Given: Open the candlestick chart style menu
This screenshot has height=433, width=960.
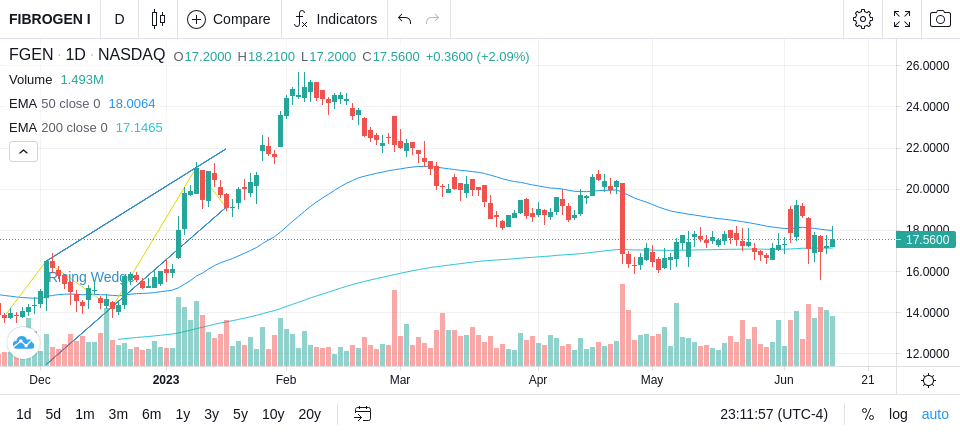Looking at the screenshot, I should click(158, 19).
